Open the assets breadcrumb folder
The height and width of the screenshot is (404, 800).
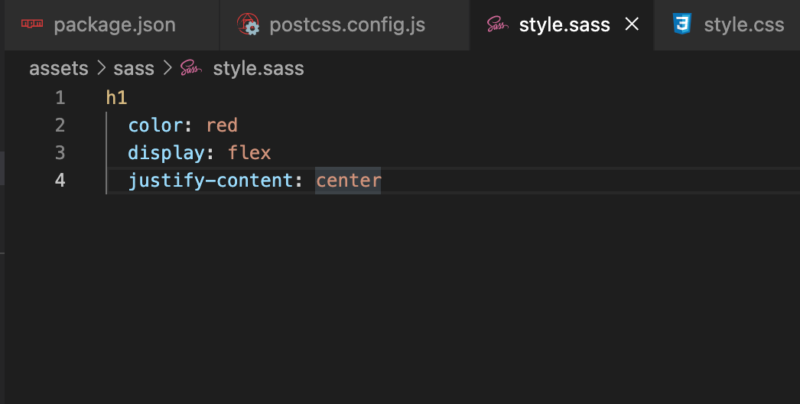coord(59,68)
